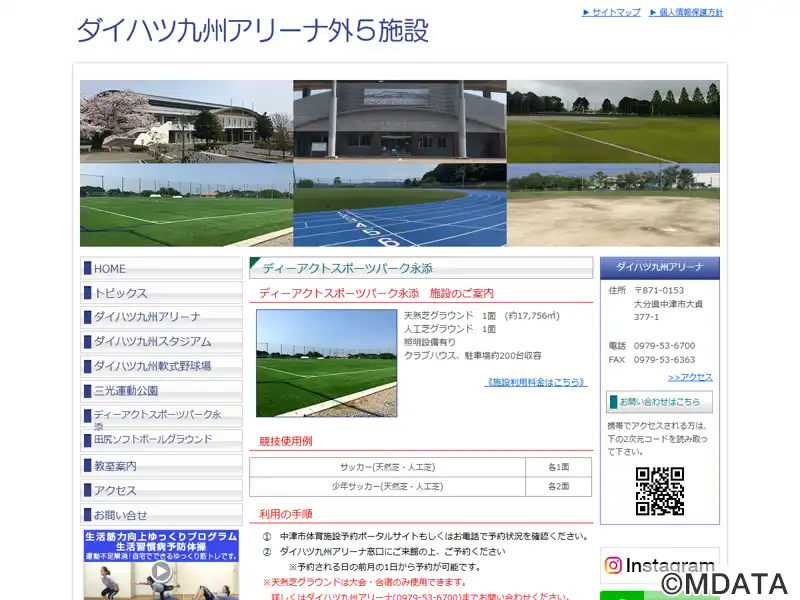Open 三光運動公園 menu item
Viewport: 800px width, 600px height.
(161, 391)
